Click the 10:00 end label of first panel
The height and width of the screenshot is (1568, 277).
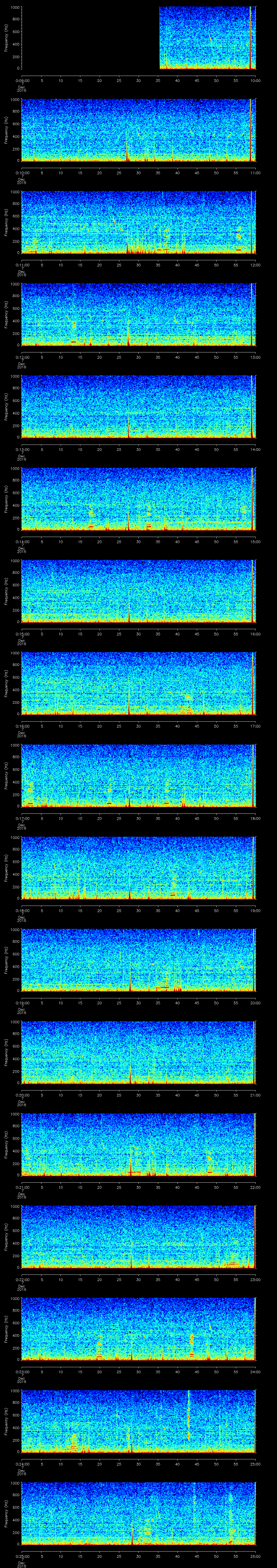pos(255,80)
